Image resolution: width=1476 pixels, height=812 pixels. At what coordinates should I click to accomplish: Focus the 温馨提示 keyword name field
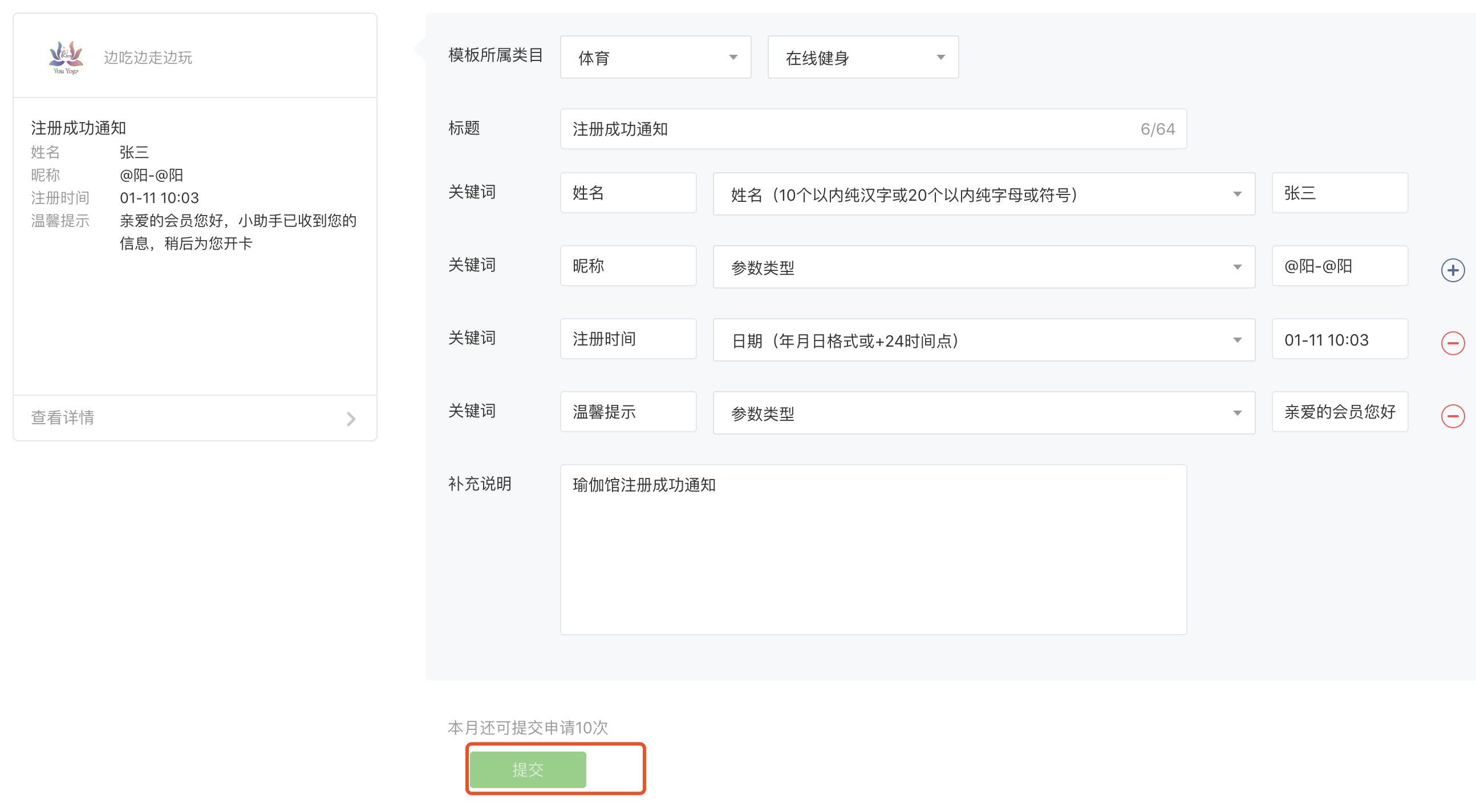[628, 412]
